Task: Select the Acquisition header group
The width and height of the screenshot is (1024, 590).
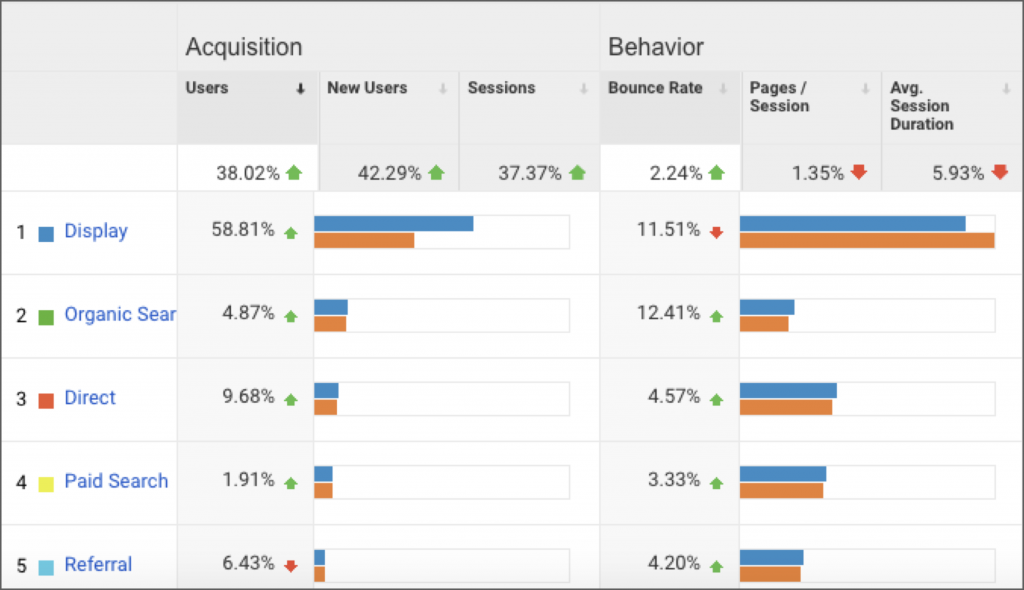Action: click(x=244, y=47)
